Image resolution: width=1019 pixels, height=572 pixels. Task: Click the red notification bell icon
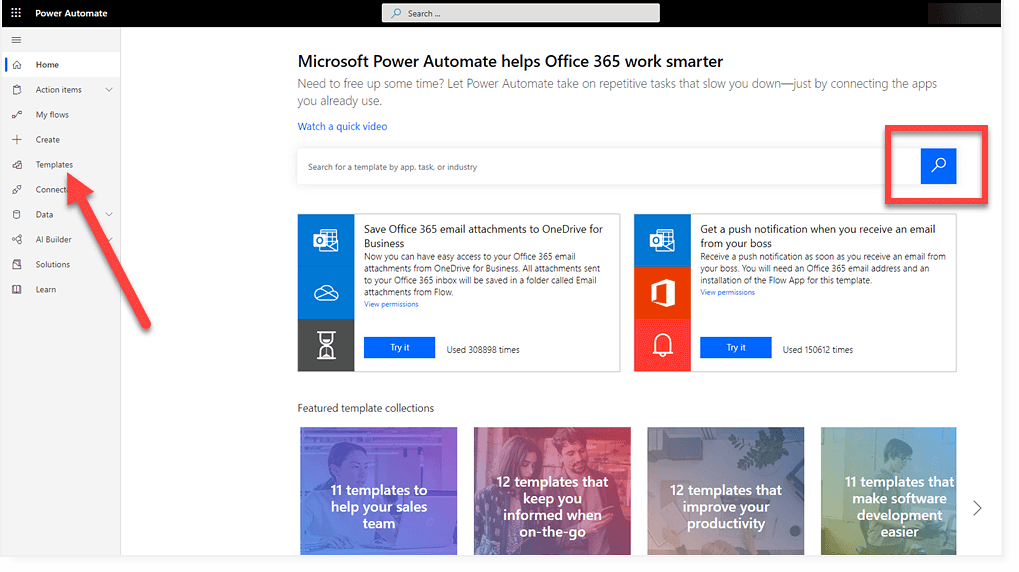coord(662,345)
